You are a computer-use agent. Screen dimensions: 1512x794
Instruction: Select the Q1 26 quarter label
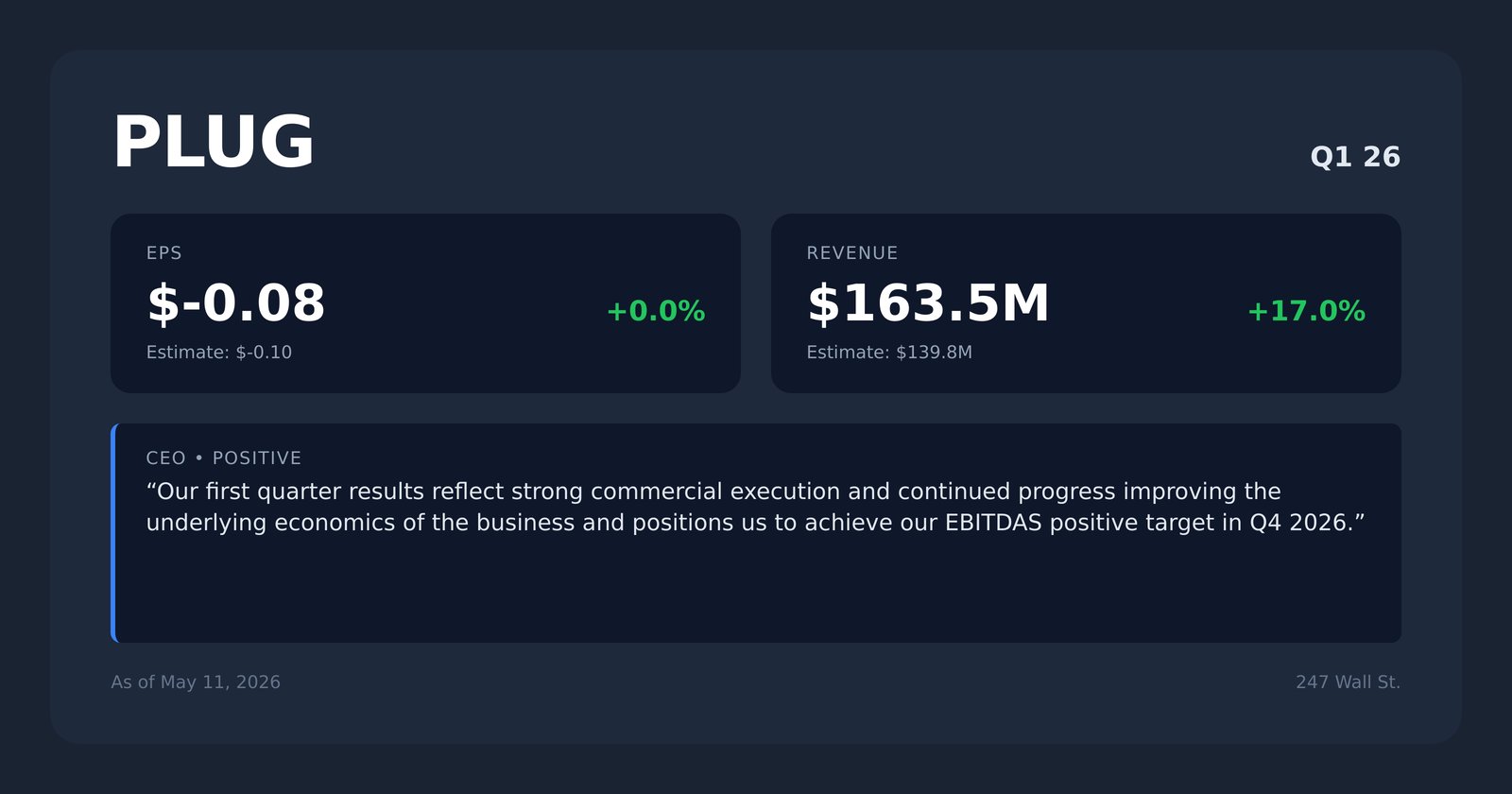point(1355,157)
